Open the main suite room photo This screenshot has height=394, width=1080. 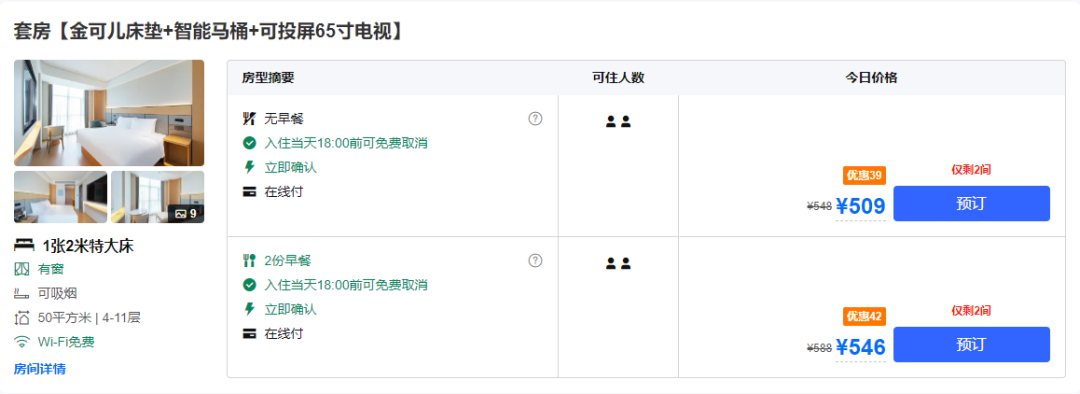pyautogui.click(x=109, y=113)
